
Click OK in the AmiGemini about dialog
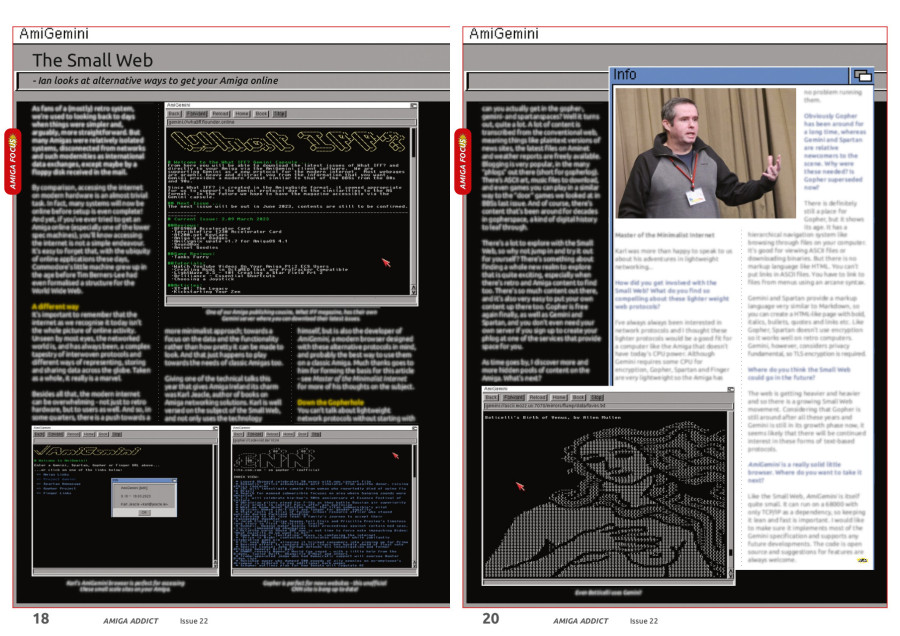[145, 513]
